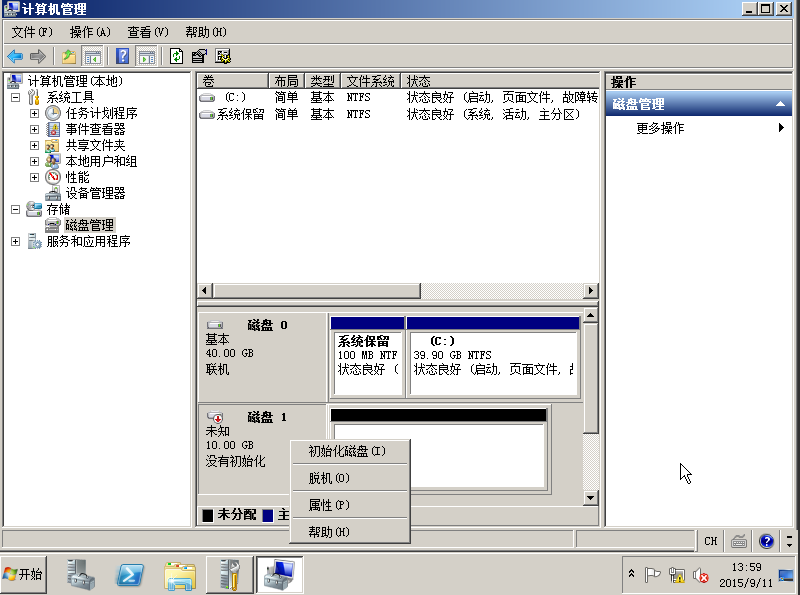Sort by the 布局 column header
800x595 pixels.
click(286, 81)
